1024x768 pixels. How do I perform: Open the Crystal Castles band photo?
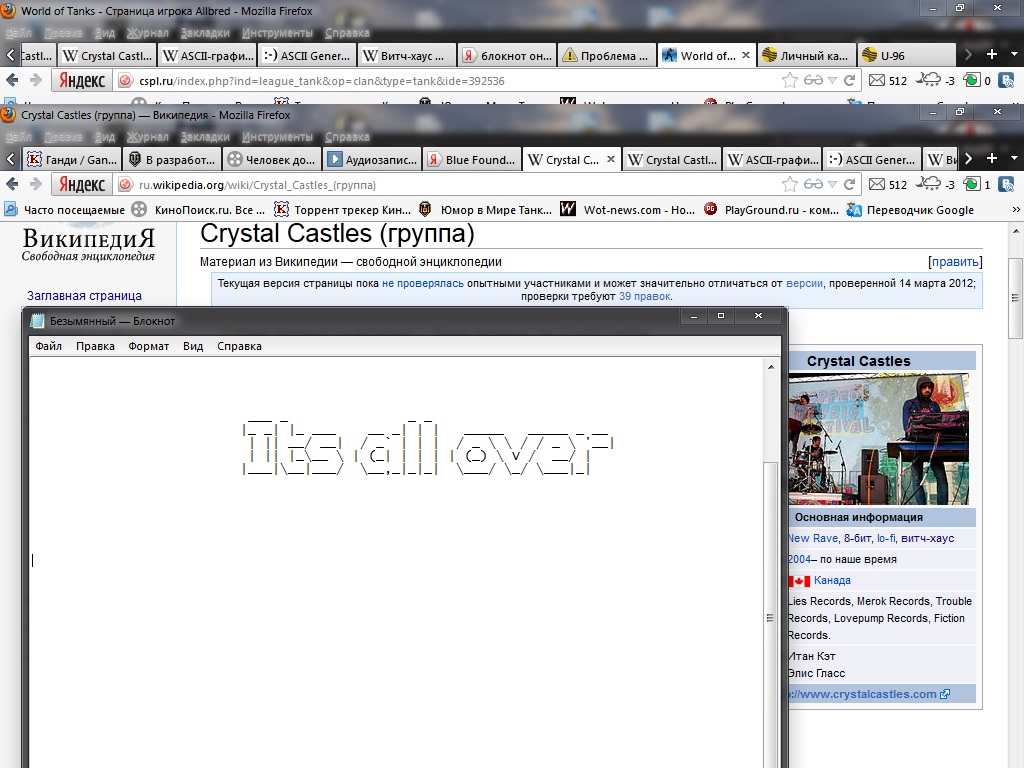click(878, 439)
